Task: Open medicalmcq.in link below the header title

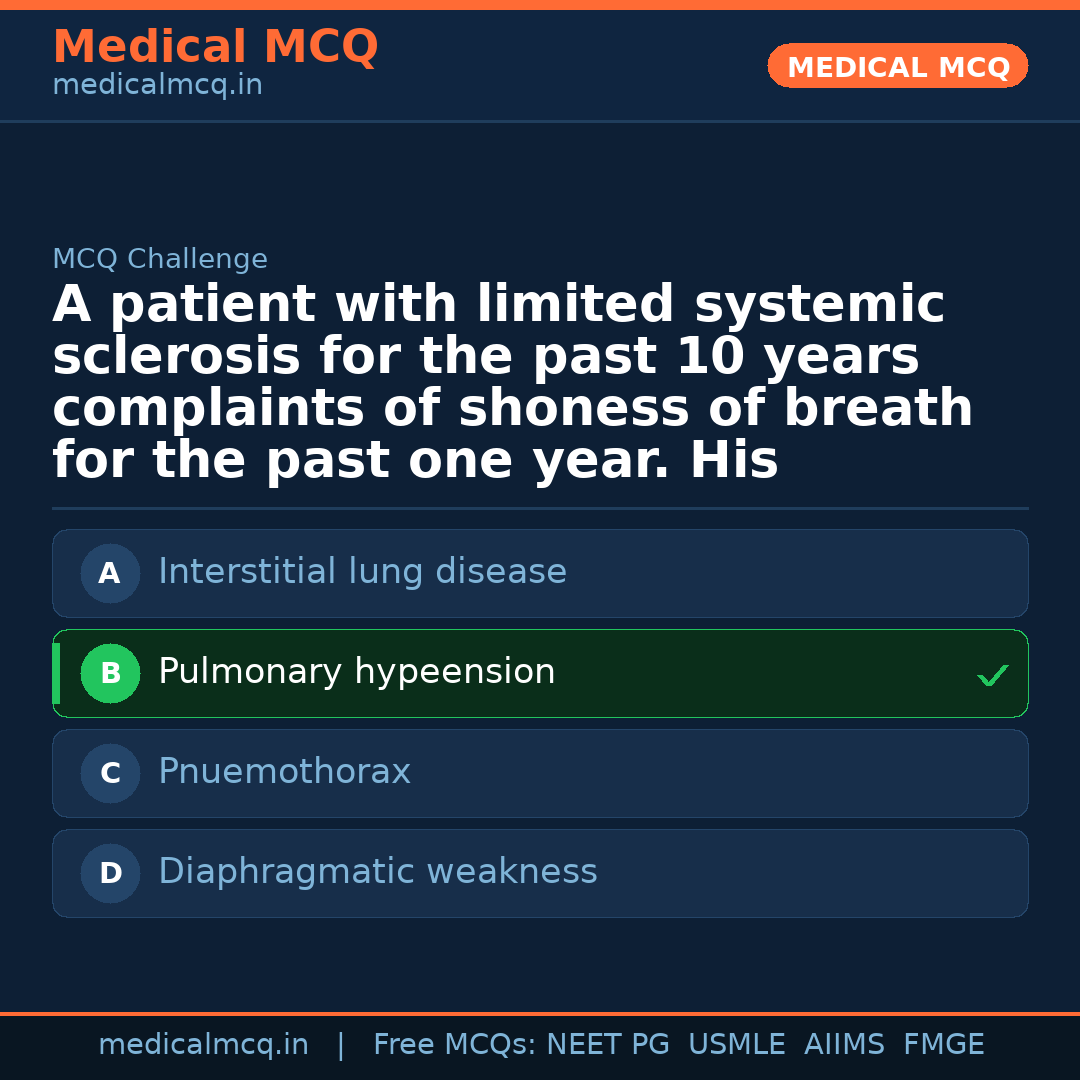Action: click(x=157, y=86)
